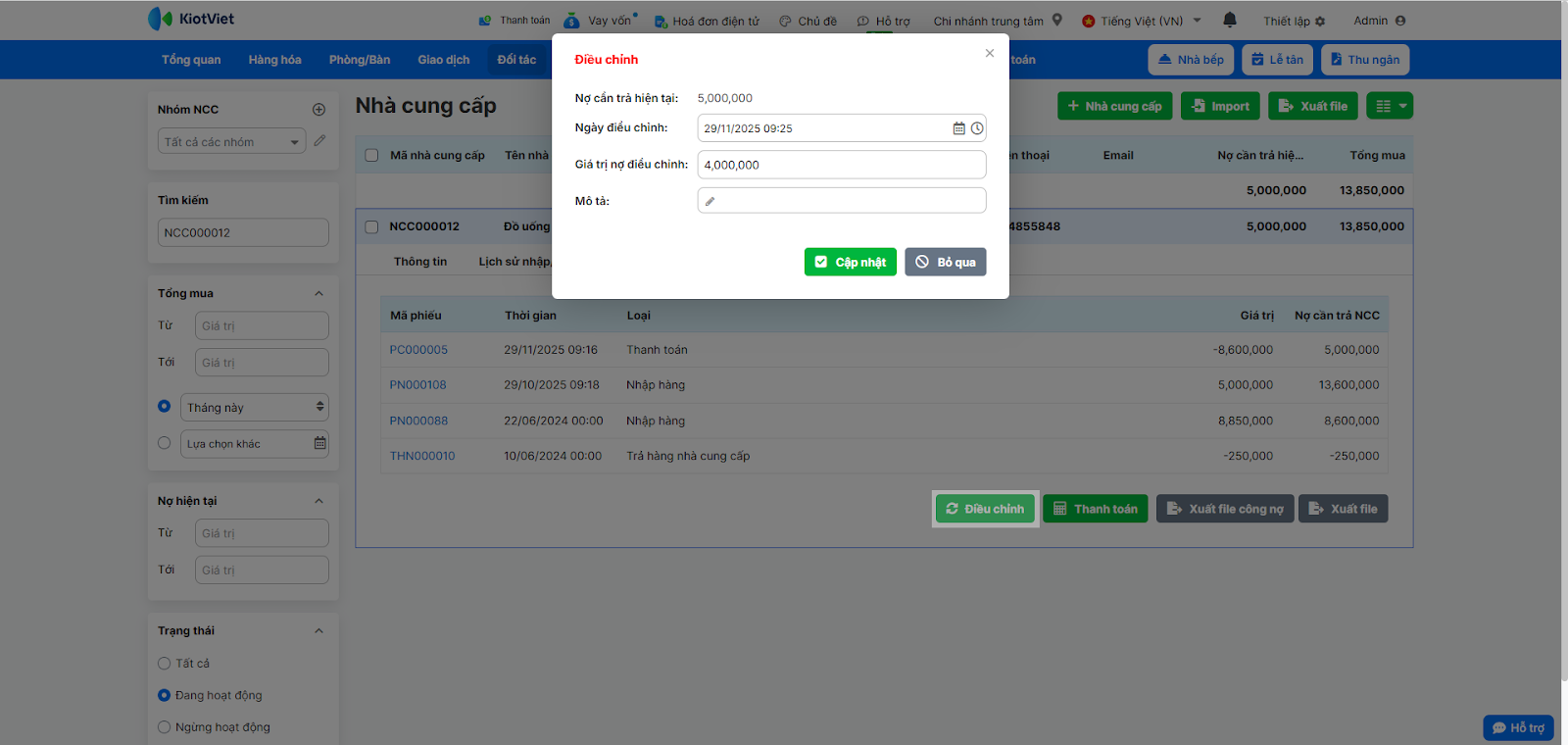Open the Hàng hóa menu

click(x=274, y=60)
